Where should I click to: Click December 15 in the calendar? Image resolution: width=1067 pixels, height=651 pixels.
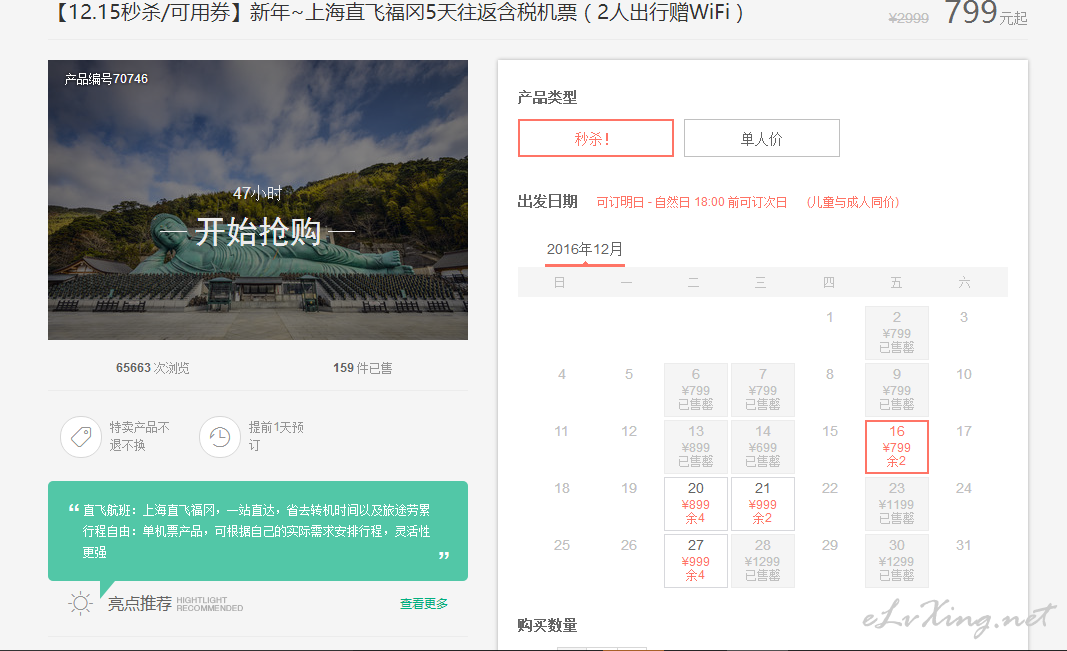(830, 431)
